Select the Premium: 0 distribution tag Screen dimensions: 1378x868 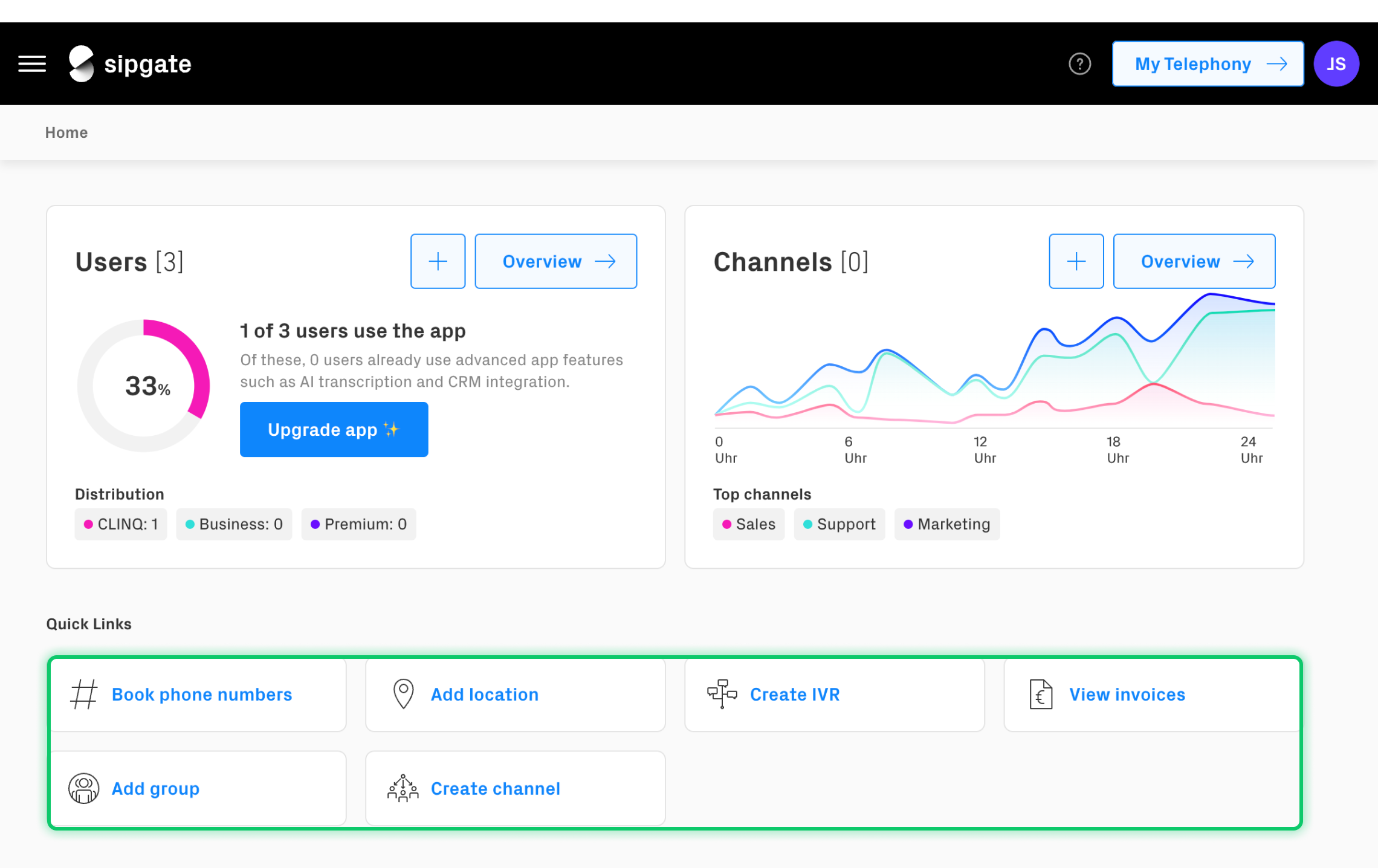(x=358, y=524)
